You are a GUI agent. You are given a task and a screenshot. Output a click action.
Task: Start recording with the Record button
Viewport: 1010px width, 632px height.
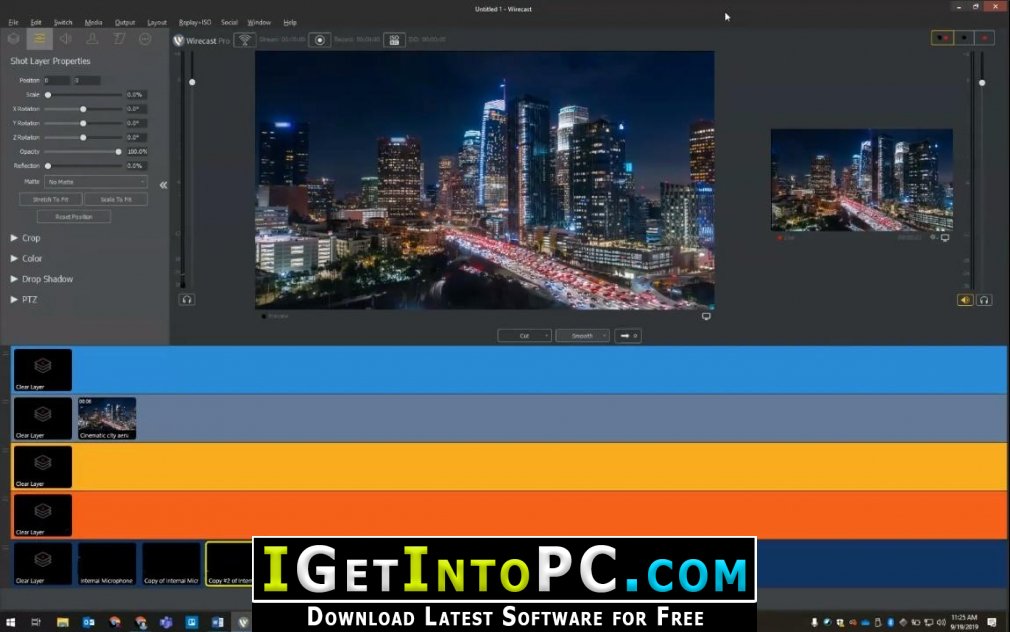point(319,40)
